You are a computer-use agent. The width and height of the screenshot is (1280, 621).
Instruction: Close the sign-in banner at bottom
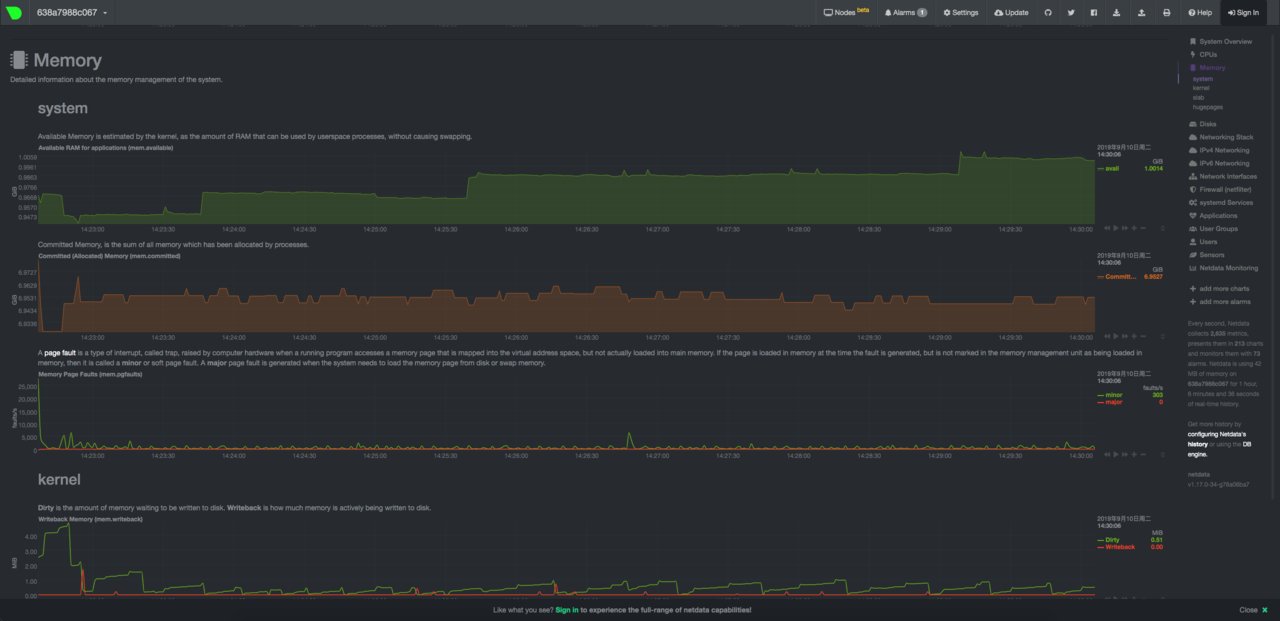(1254, 610)
